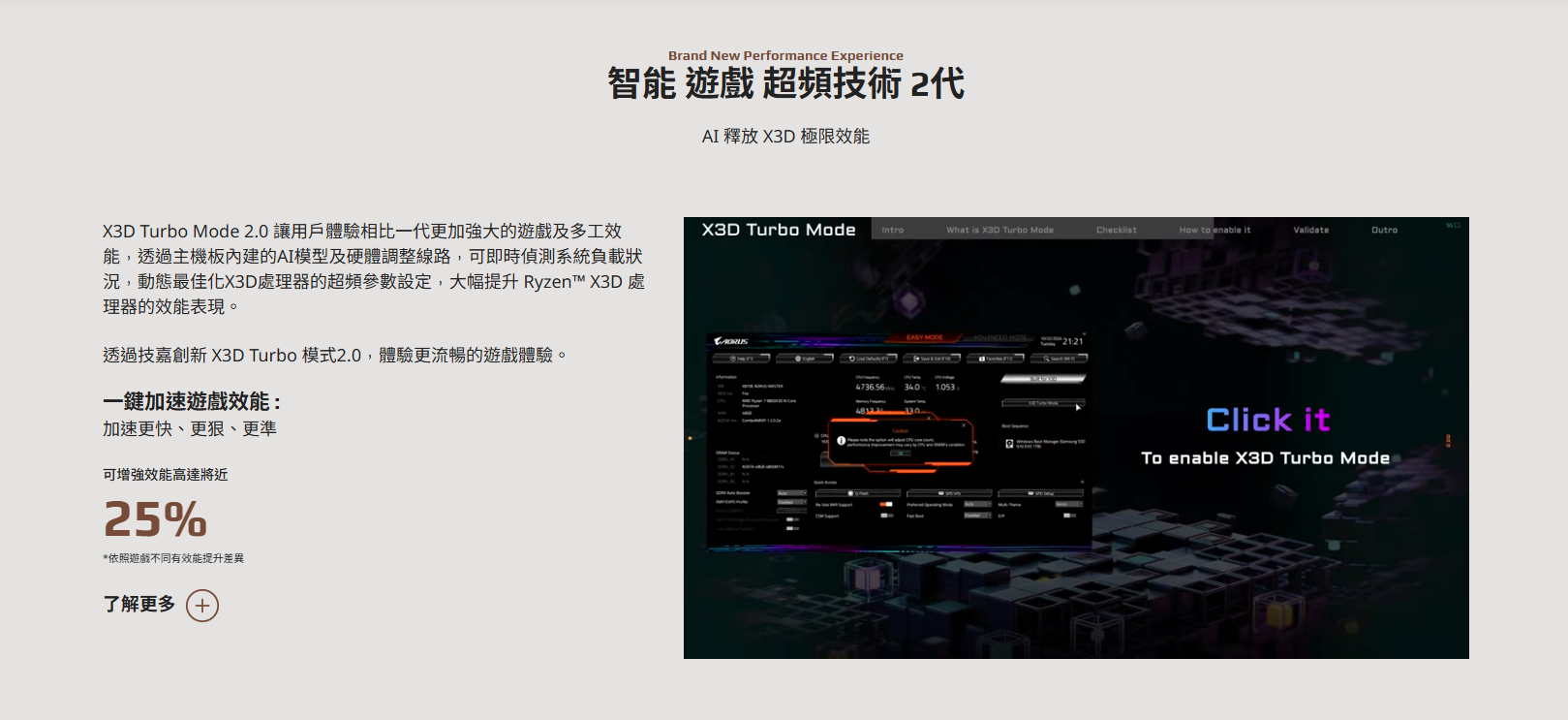Close the Caution dialog with the X
The width and height of the screenshot is (1568, 720).
pos(965,424)
